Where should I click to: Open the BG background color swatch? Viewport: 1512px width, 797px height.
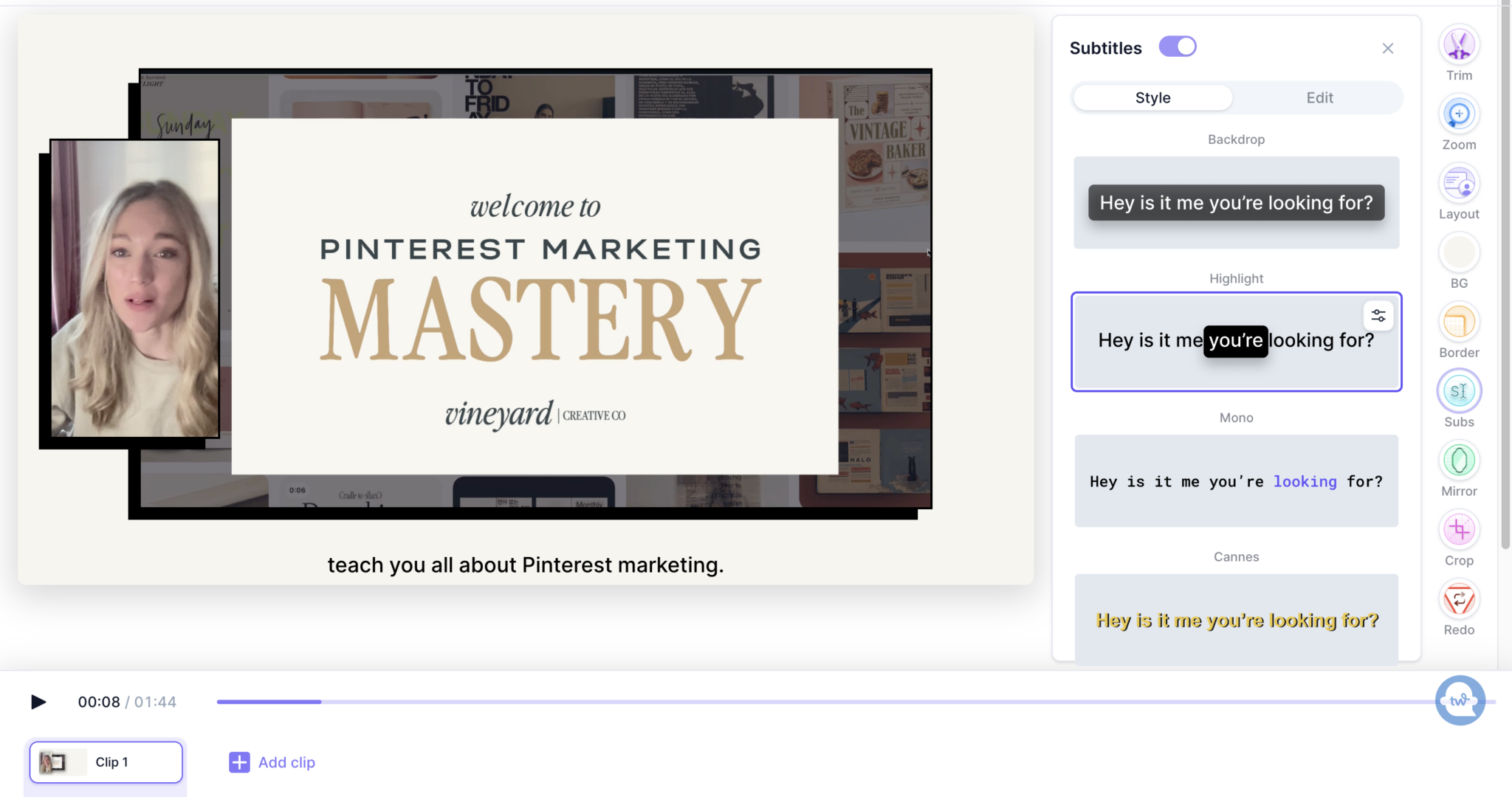(1459, 254)
